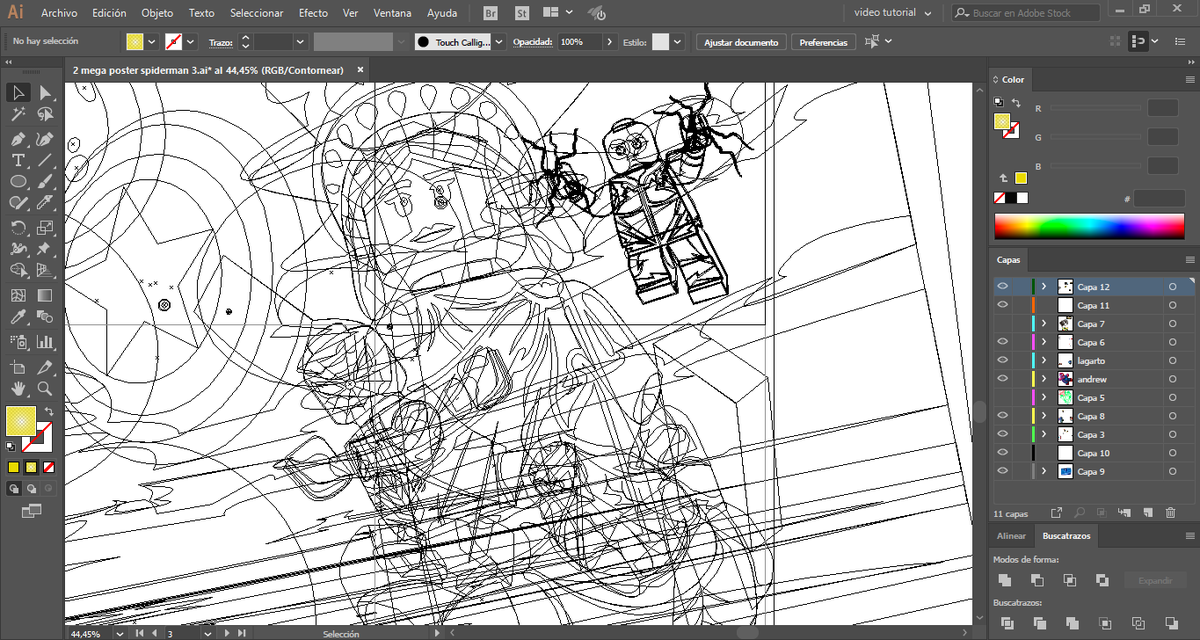1200x640 pixels.
Task: Click the large yellow fill swatch in toolbox
Action: pyautogui.click(x=20, y=420)
